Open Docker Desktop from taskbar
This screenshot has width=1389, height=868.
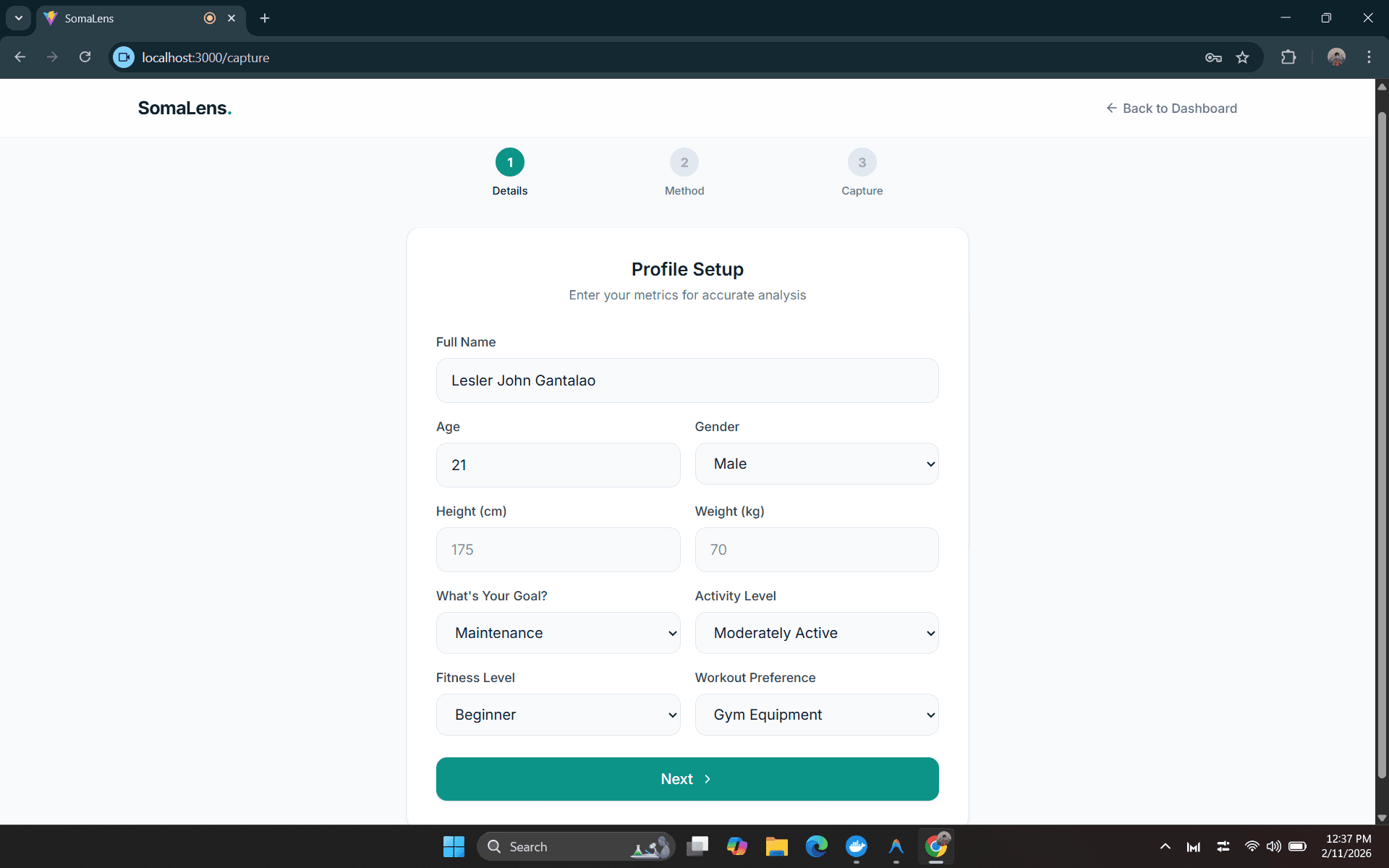click(x=856, y=846)
